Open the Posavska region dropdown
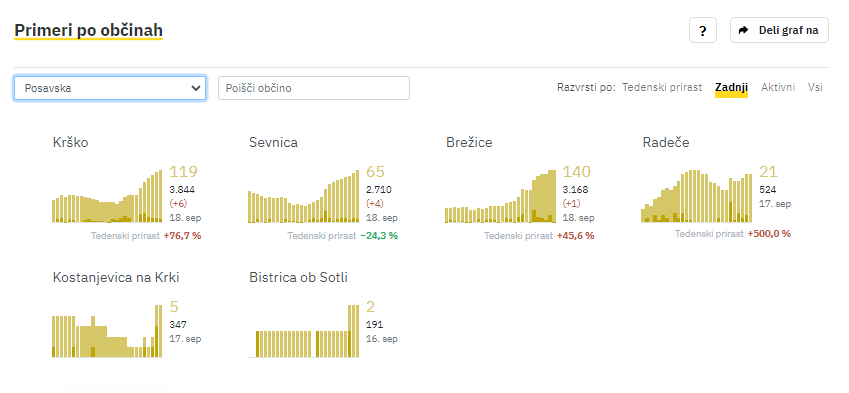The width and height of the screenshot is (849, 393). point(110,88)
